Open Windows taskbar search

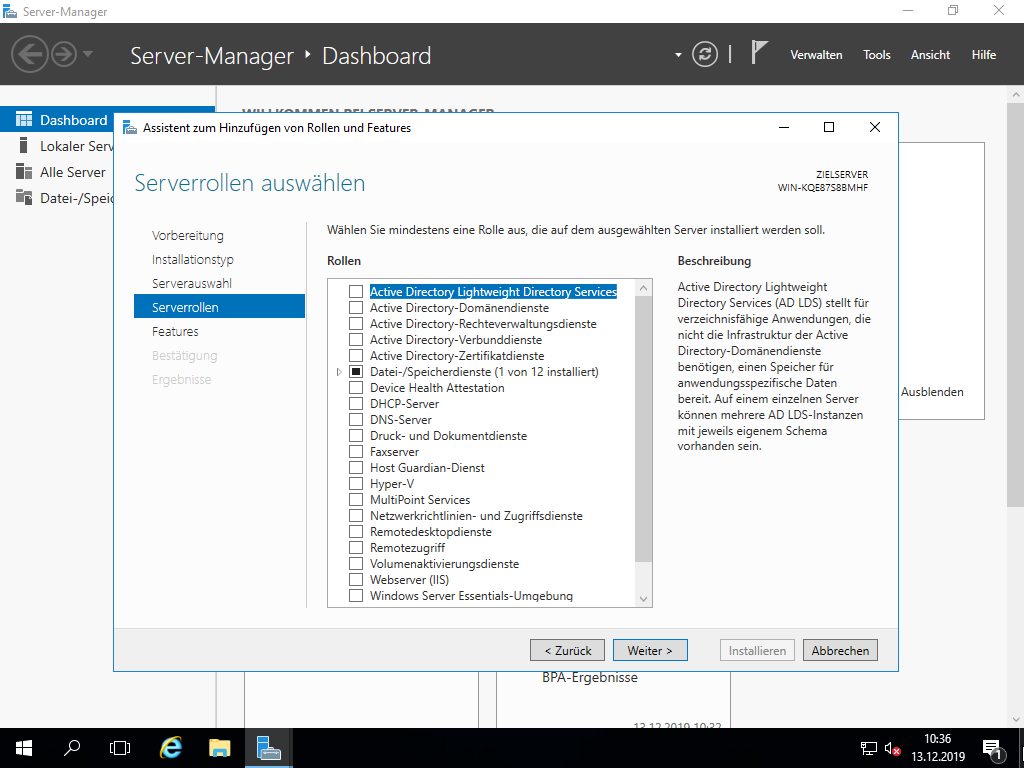tap(72, 748)
